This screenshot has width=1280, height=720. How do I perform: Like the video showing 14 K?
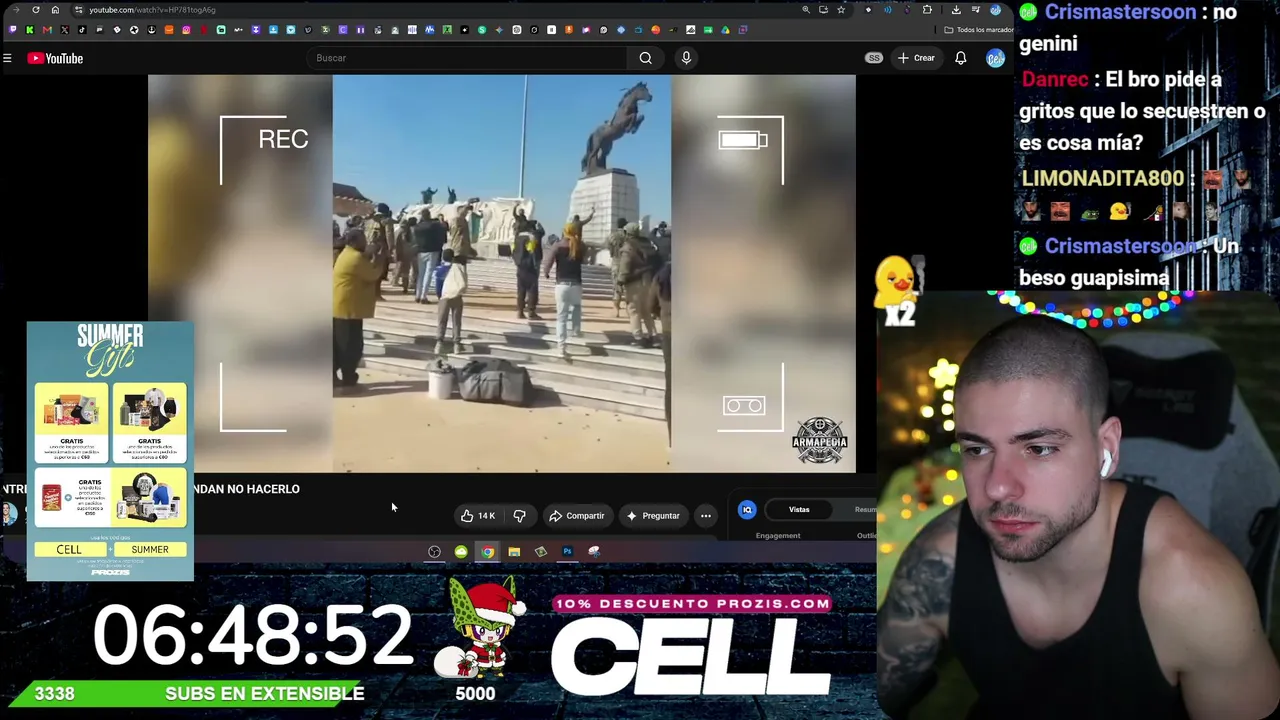coord(477,516)
